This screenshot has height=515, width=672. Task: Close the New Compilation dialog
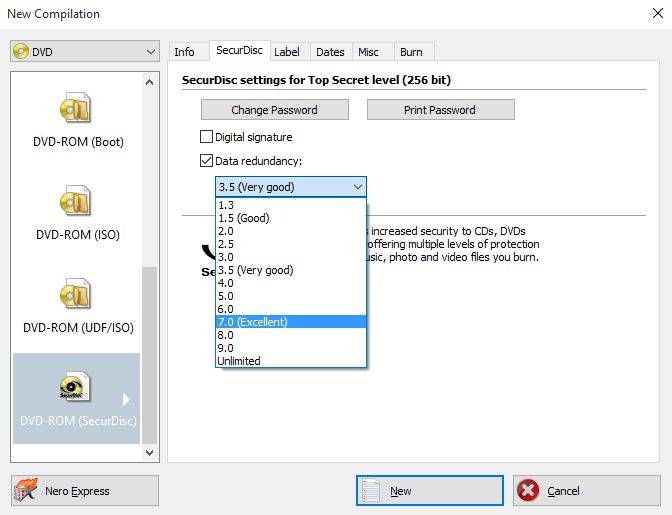[x=657, y=13]
